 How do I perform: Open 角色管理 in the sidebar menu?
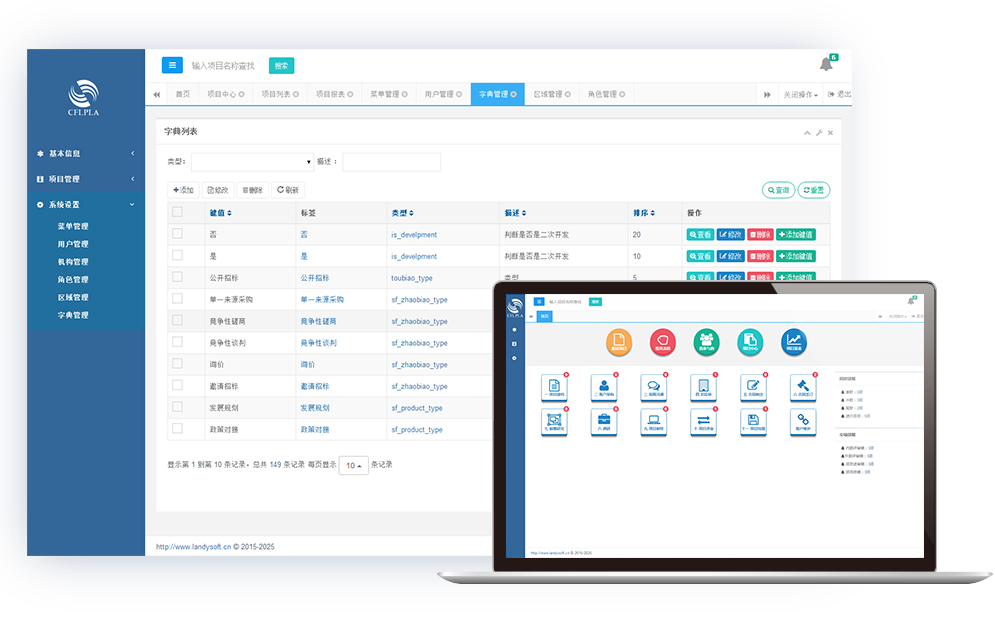tap(73, 280)
